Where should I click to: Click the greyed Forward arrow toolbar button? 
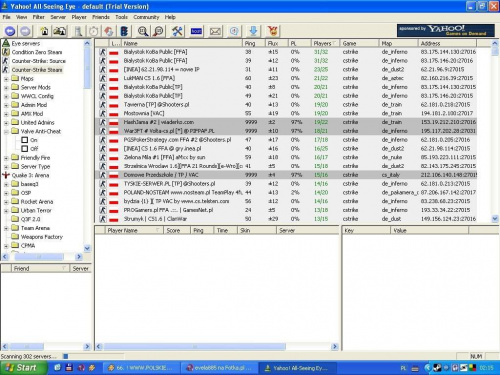pos(25,31)
